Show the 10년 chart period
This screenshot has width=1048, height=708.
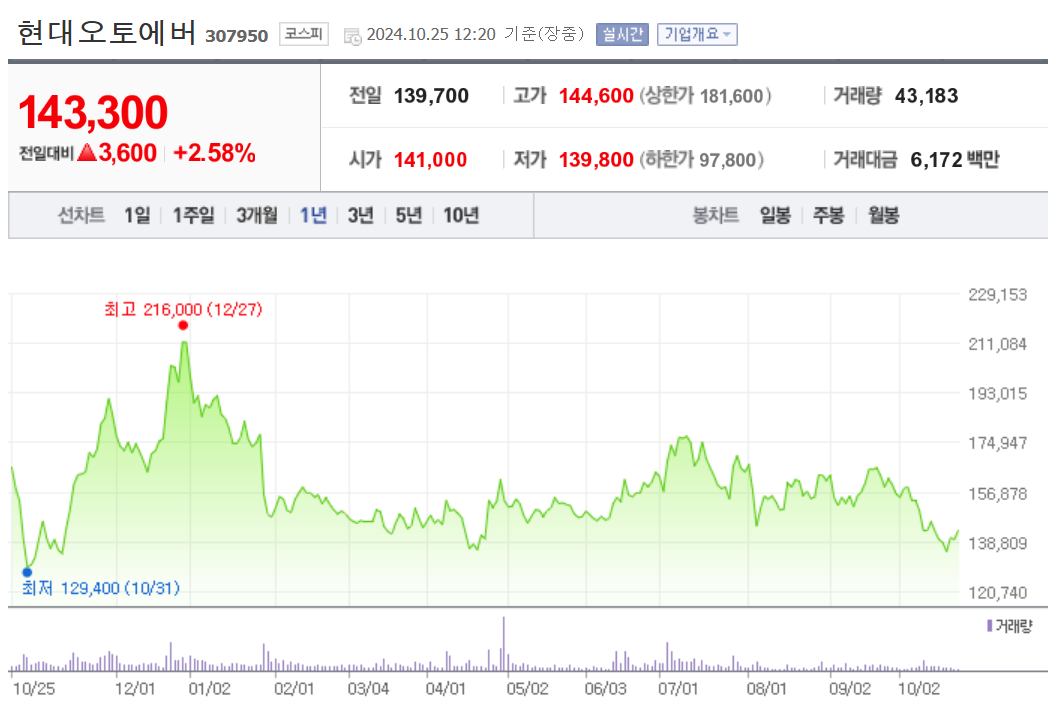[461, 215]
